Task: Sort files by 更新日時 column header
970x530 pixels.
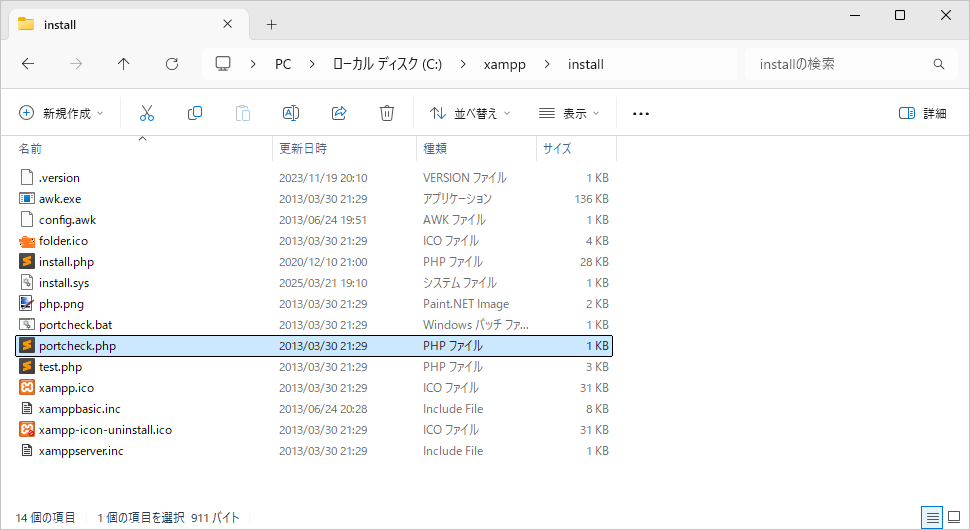Action: [303, 149]
